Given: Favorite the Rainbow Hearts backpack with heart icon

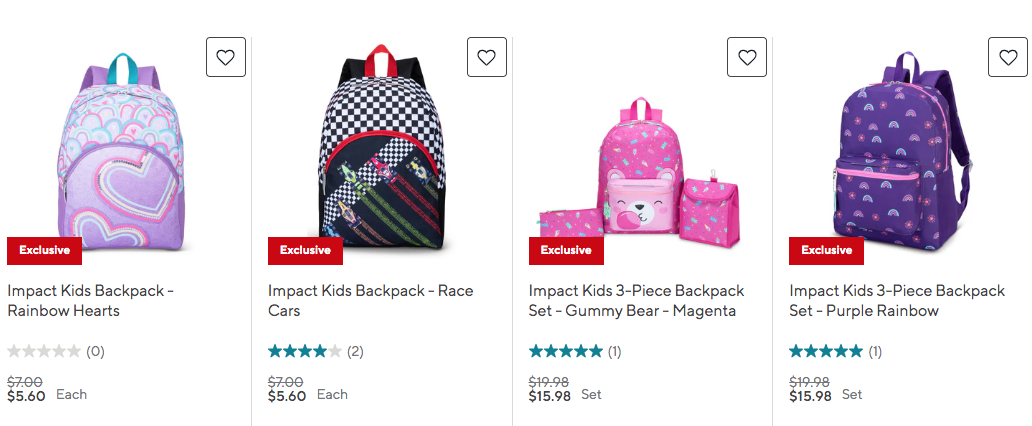Looking at the screenshot, I should tap(225, 57).
